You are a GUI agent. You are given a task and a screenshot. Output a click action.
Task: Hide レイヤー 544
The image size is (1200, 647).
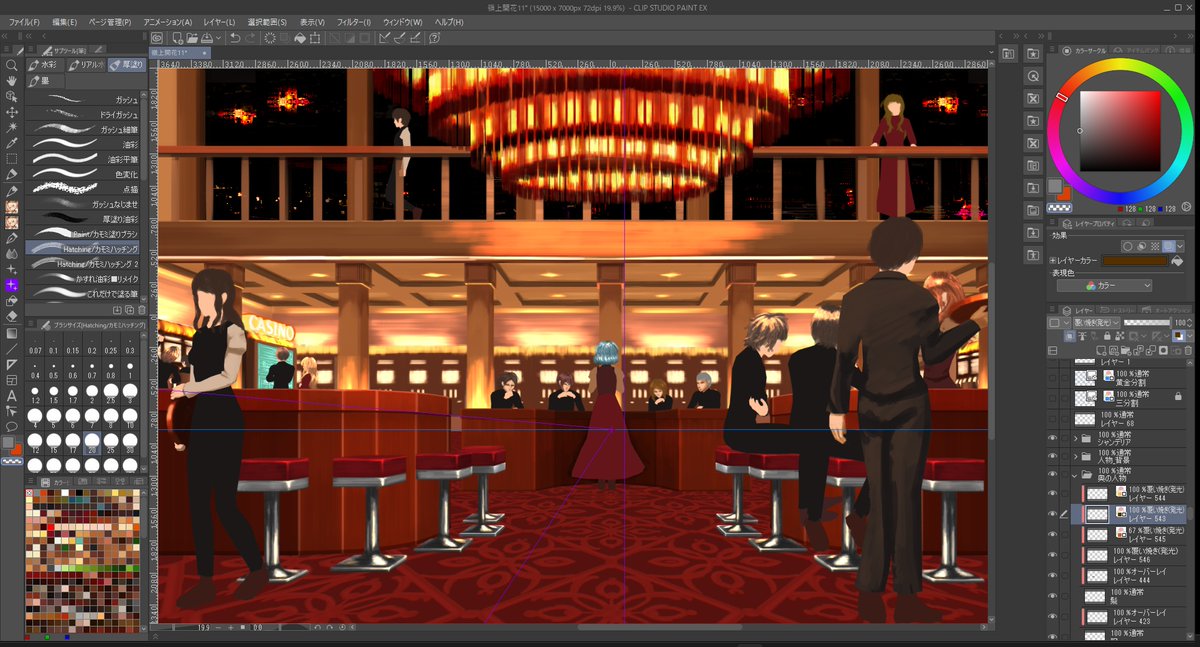[x=1053, y=494]
